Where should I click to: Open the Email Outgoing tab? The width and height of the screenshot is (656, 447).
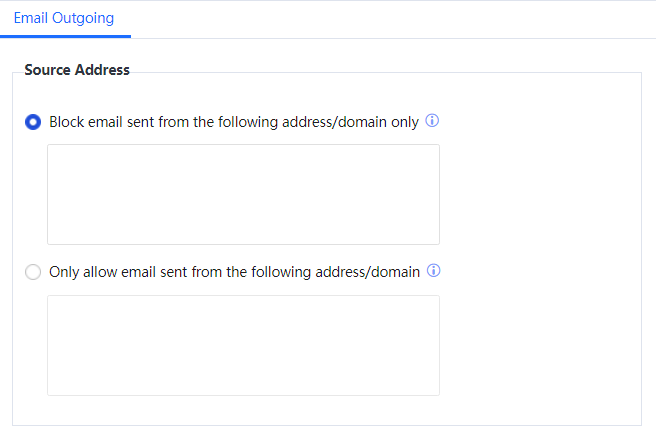pos(64,18)
